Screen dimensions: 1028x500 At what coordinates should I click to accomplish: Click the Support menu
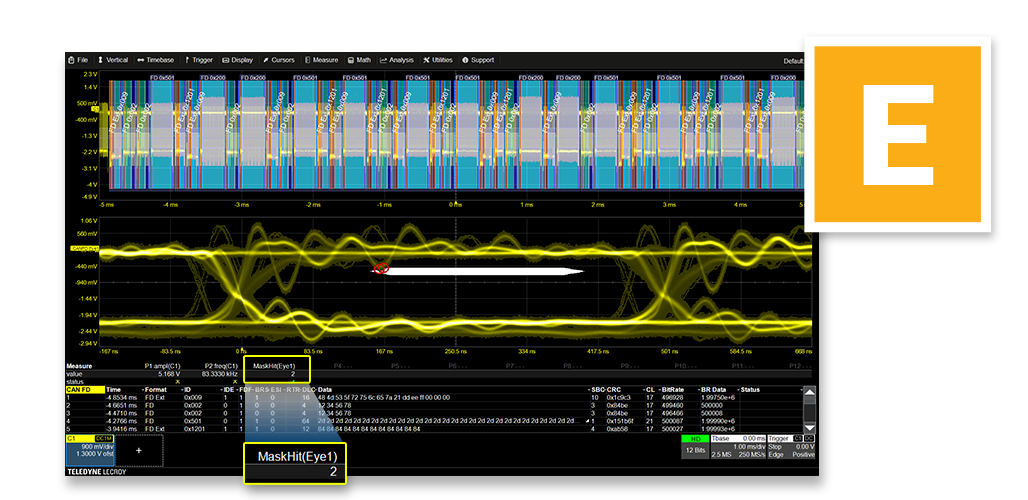(x=478, y=60)
